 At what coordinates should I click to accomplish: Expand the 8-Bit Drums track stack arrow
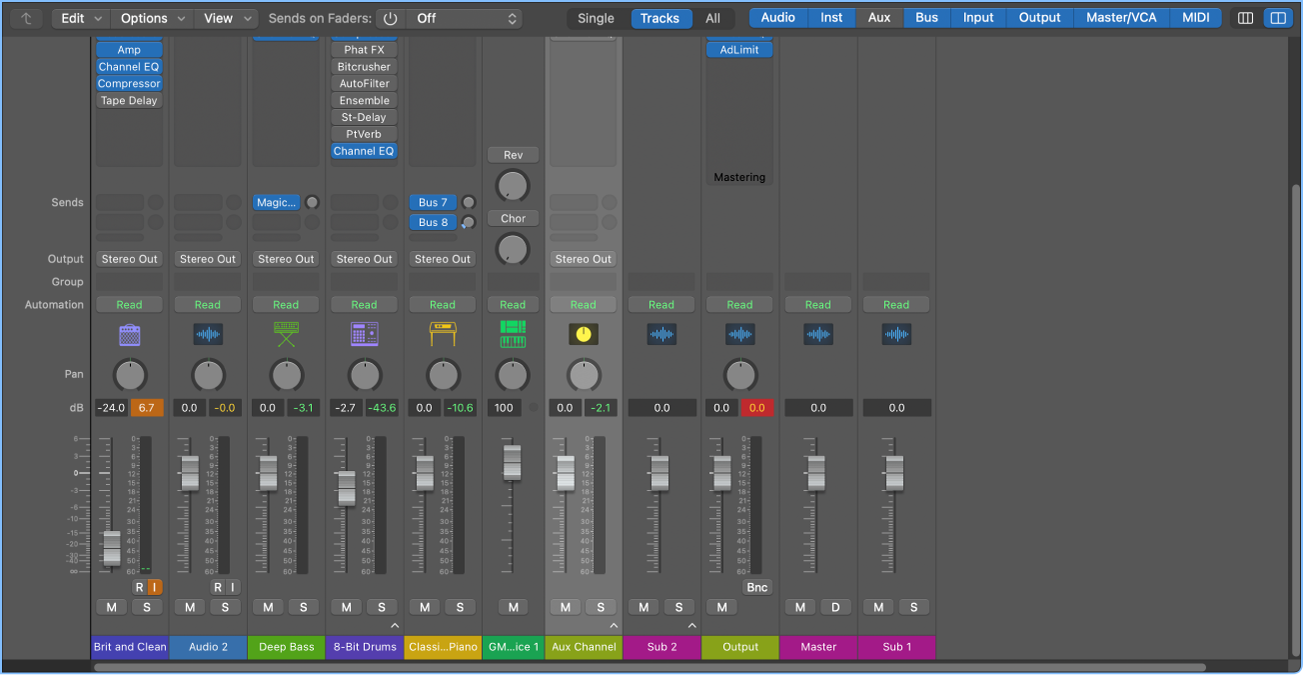(394, 626)
